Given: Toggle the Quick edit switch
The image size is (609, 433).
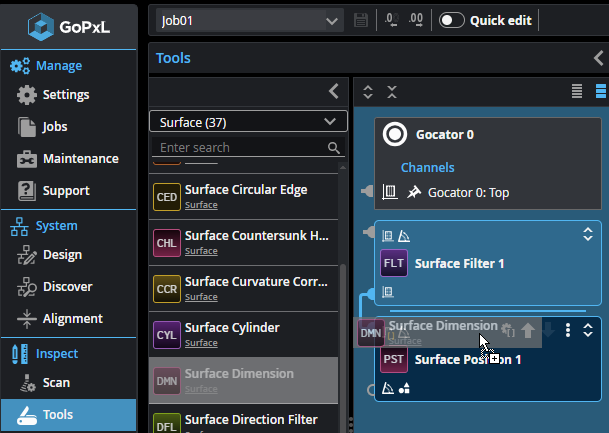Looking at the screenshot, I should (452, 20).
